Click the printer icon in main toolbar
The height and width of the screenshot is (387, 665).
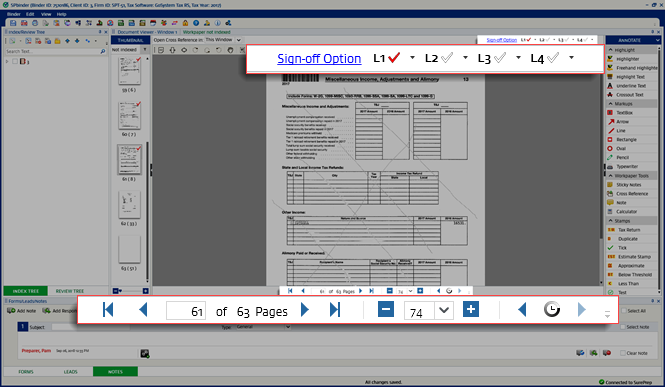[x=35, y=23]
